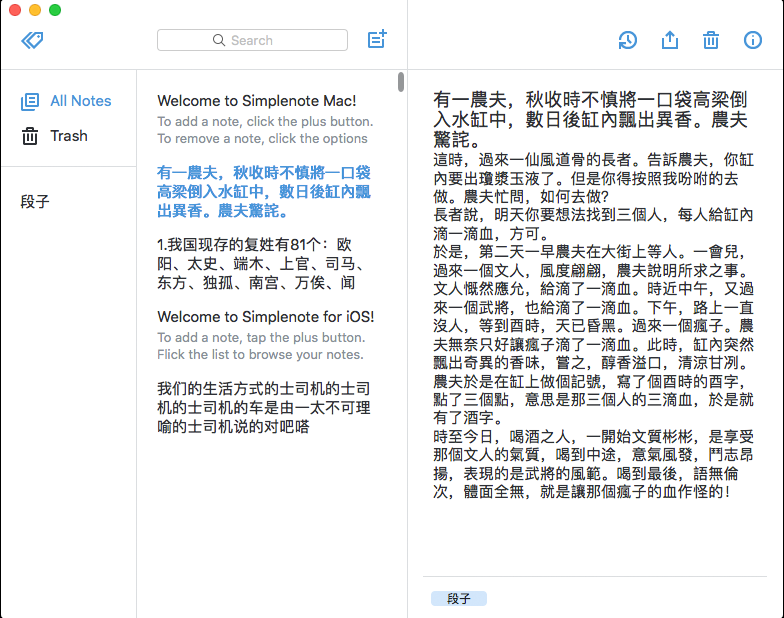The image size is (784, 618).
Task: Open the note revision history
Action: coord(627,40)
